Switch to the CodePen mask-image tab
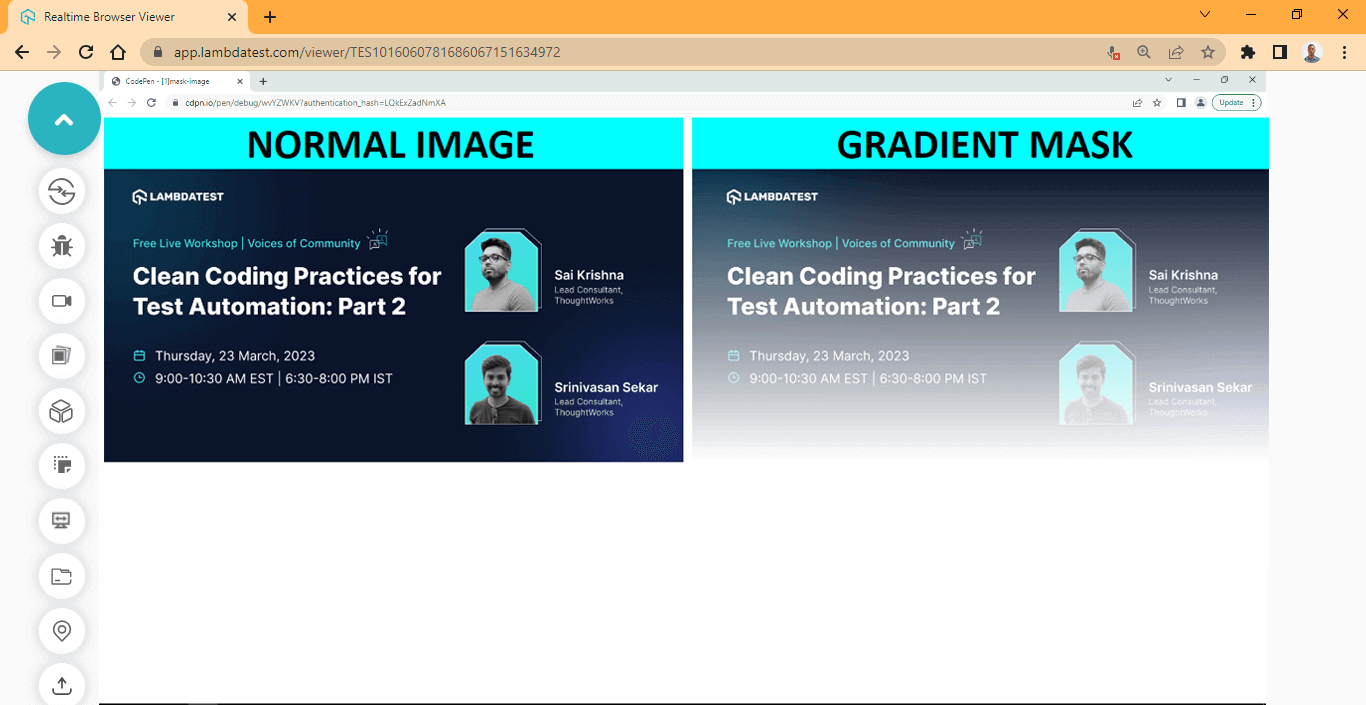This screenshot has width=1366, height=705. (165, 81)
